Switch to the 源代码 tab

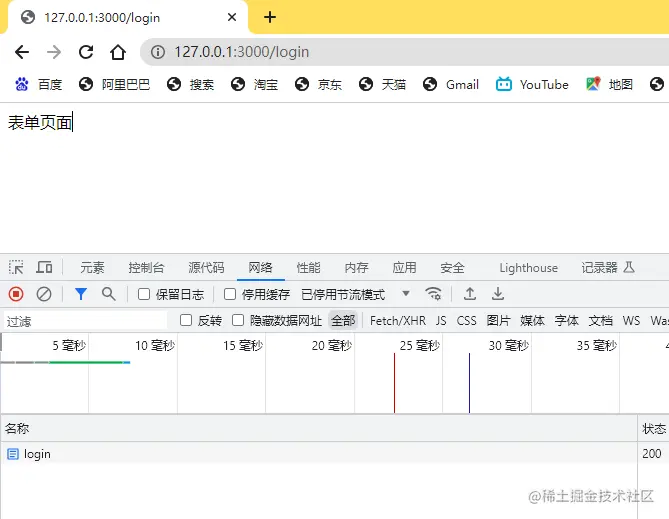tap(207, 268)
